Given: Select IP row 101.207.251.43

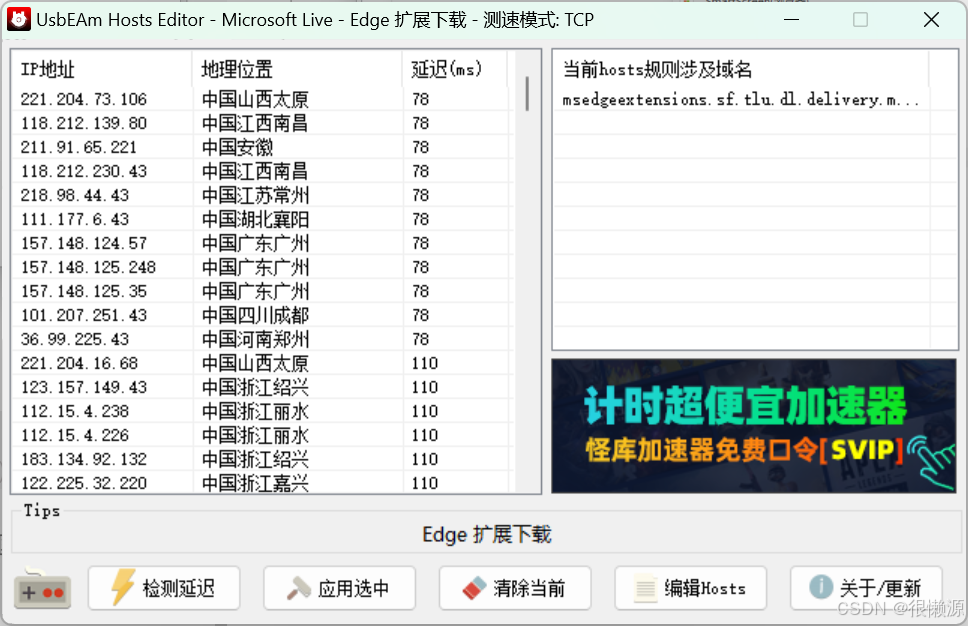Looking at the screenshot, I should 262,316.
